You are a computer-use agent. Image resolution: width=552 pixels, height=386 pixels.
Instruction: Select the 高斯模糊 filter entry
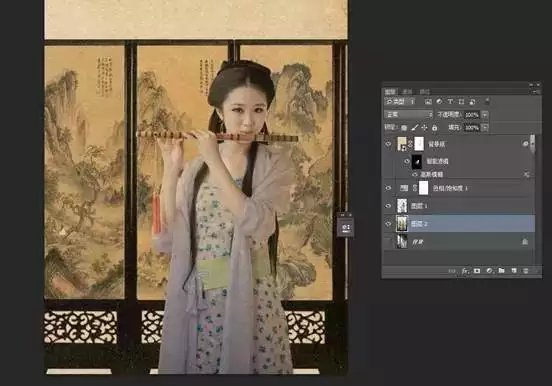tap(432, 174)
